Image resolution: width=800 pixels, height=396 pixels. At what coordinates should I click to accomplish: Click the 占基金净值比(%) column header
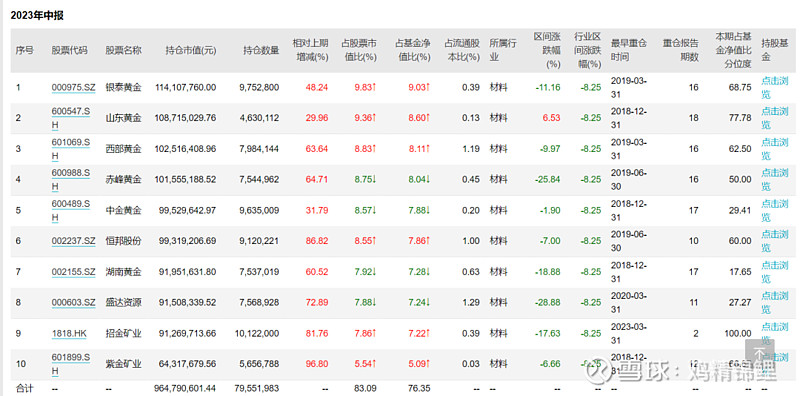413,50
